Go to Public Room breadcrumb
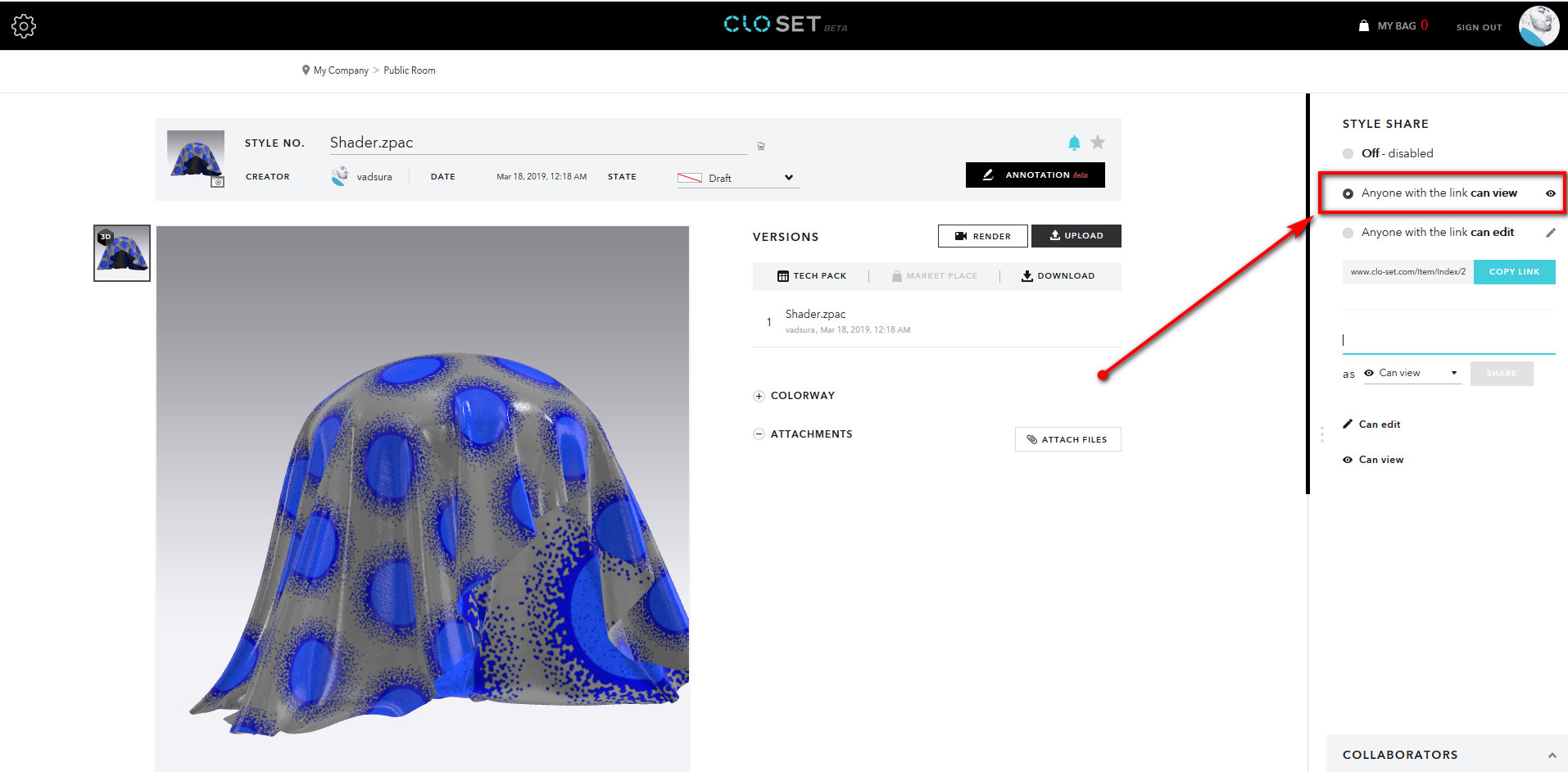The height and width of the screenshot is (772, 1568). point(410,70)
